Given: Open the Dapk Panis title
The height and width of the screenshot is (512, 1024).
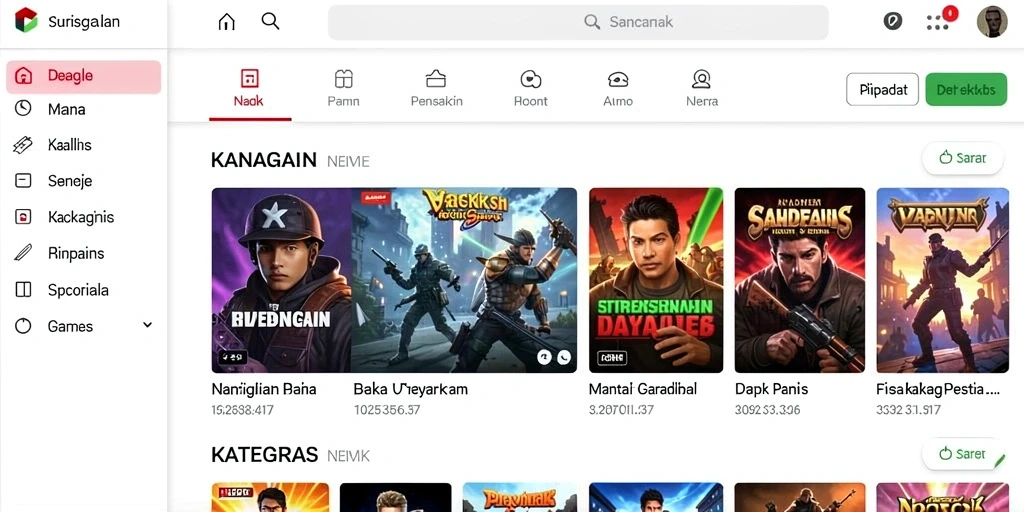Looking at the screenshot, I should click(771, 389).
